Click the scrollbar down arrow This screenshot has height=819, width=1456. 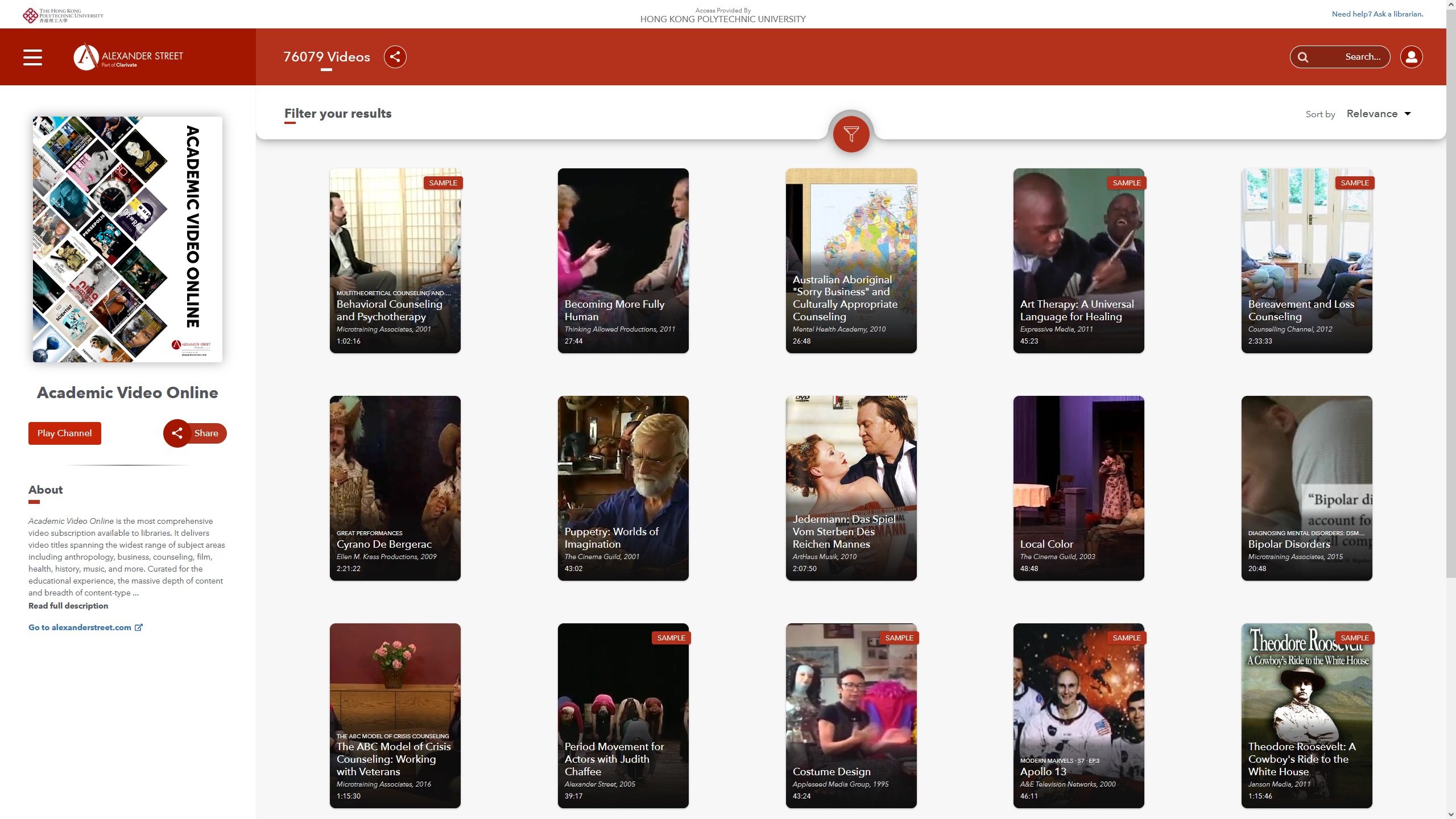[1451, 814]
